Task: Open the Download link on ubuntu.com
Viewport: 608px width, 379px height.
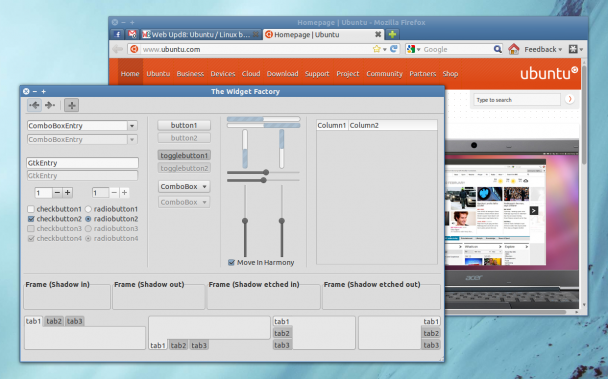Action: pyautogui.click(x=282, y=74)
